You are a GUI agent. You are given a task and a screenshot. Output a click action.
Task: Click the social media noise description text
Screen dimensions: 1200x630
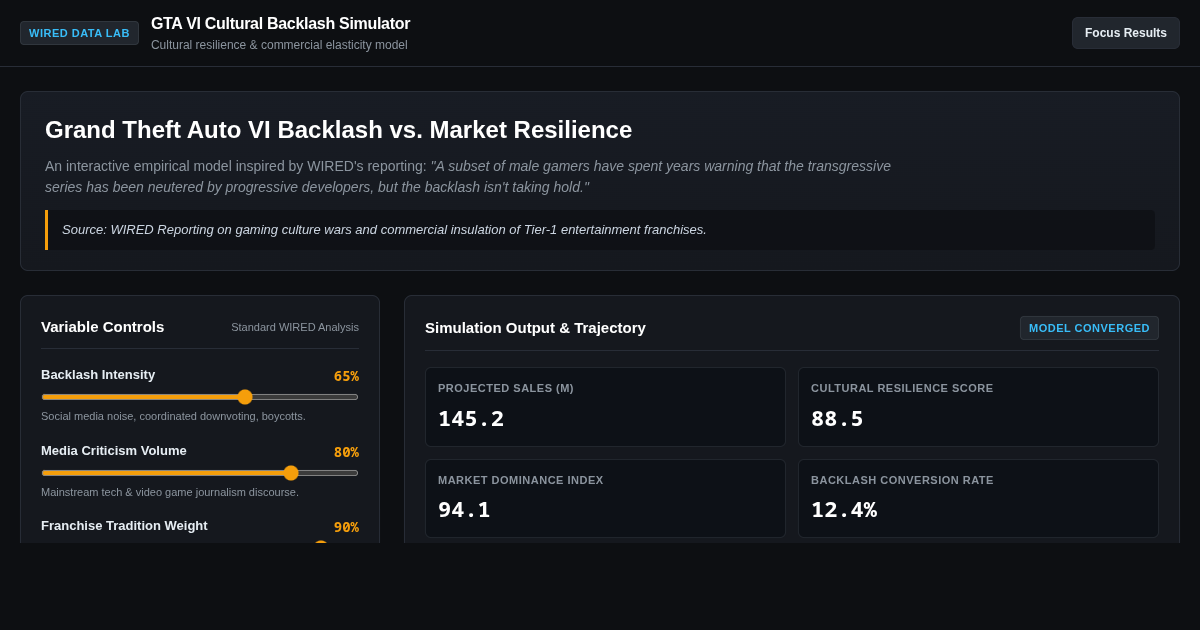(173, 416)
